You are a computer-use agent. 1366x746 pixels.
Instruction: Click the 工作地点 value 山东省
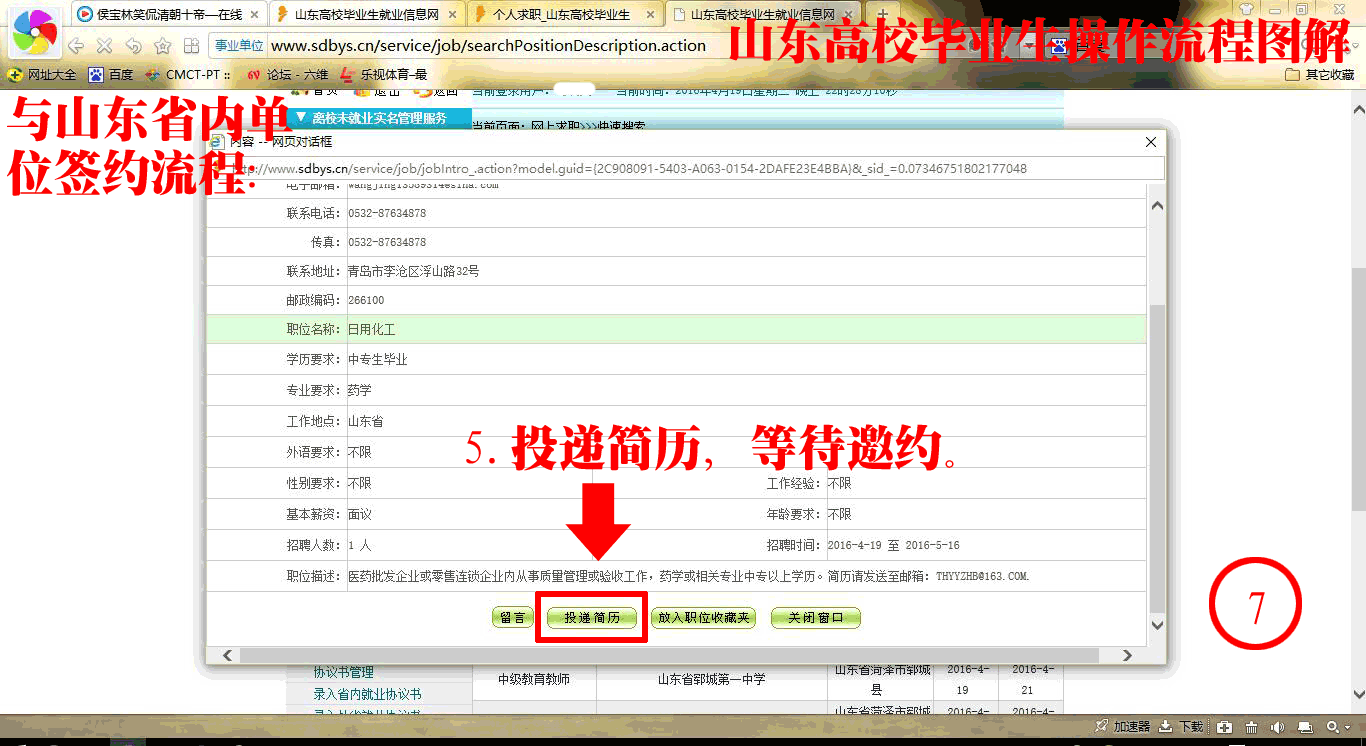(x=365, y=421)
